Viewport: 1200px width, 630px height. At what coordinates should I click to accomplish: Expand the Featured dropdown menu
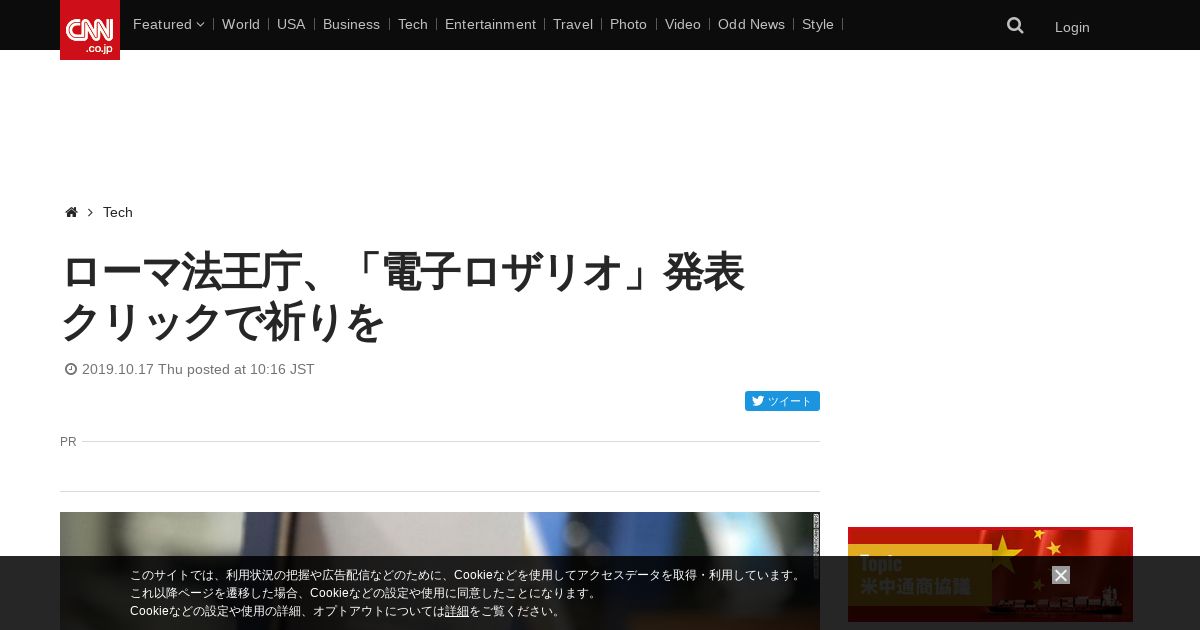pos(168,24)
